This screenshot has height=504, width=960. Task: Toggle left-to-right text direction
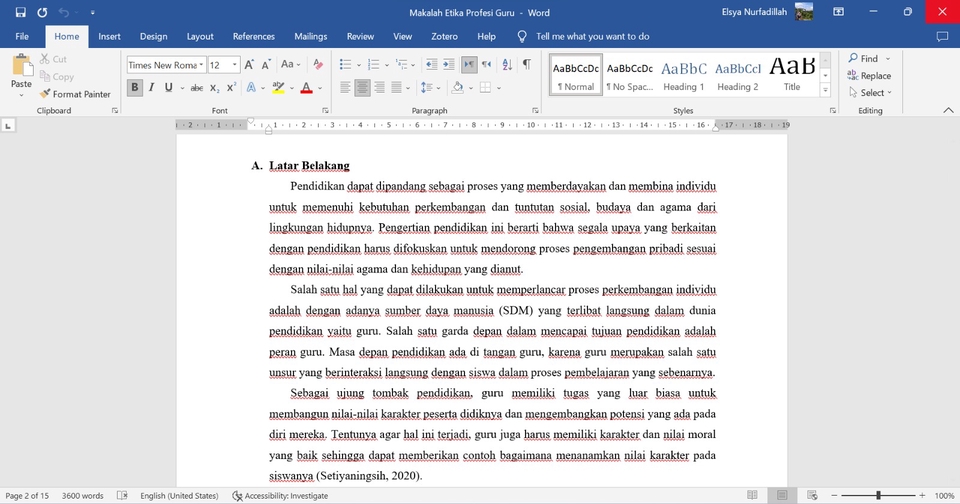click(470, 64)
